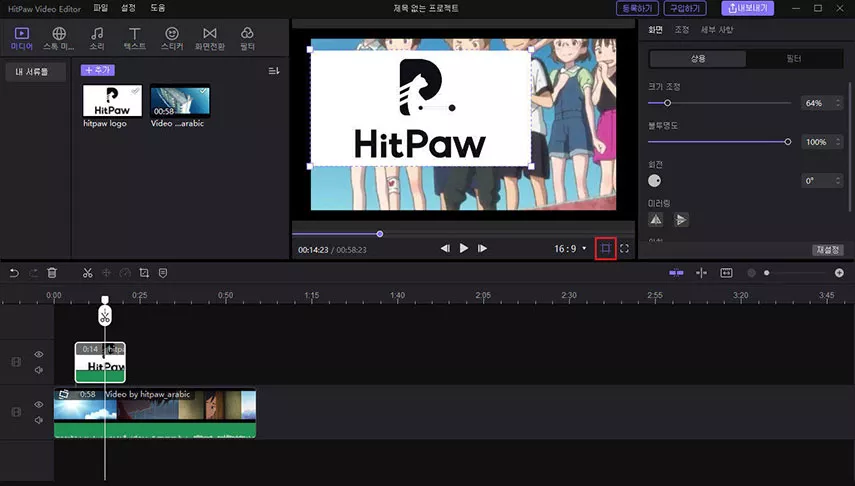Click the freeze icon after the scissors
Screen dimensions: 855x486
[106, 273]
